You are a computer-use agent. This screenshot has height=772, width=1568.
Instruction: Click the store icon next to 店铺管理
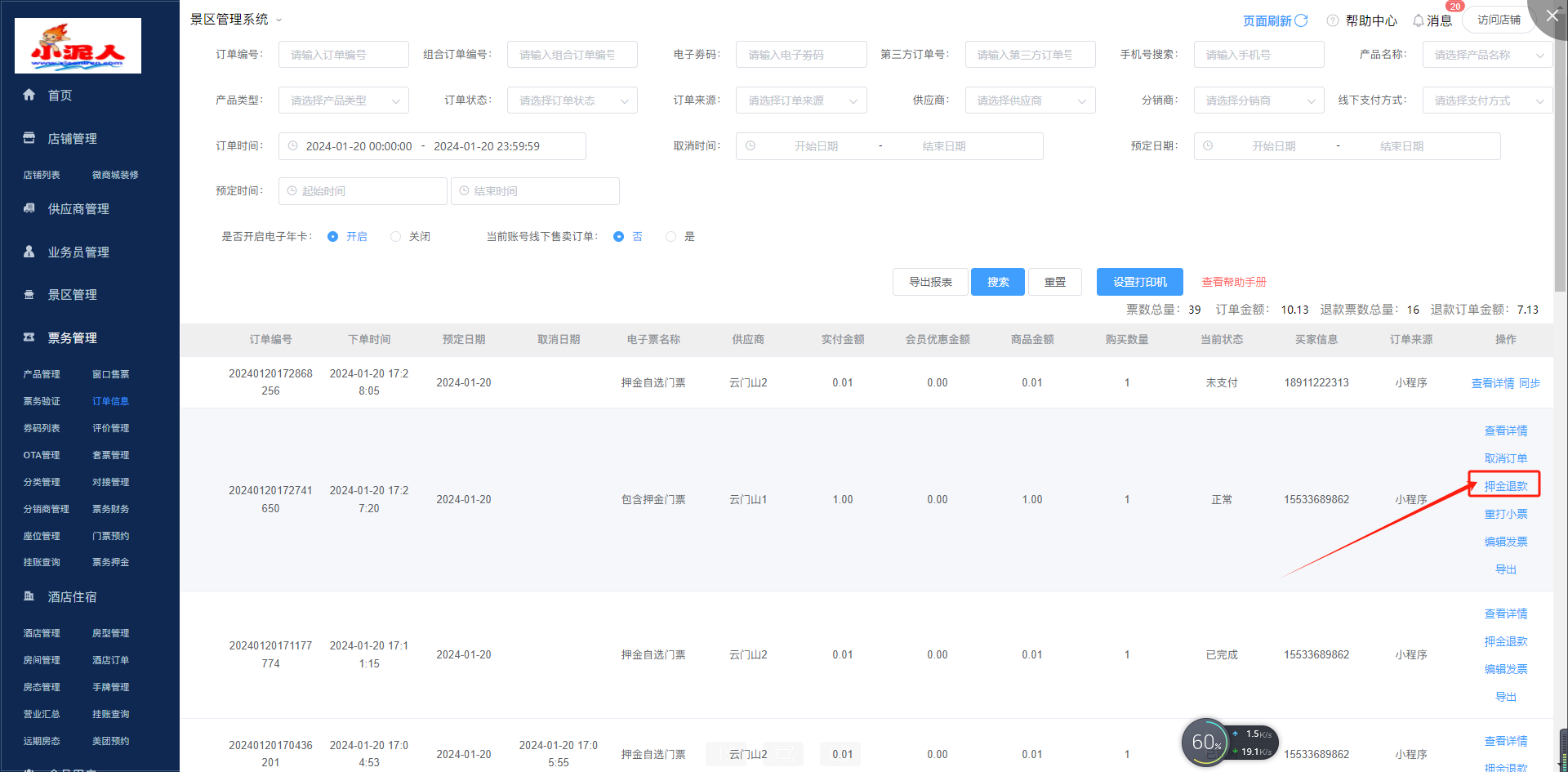(x=29, y=138)
